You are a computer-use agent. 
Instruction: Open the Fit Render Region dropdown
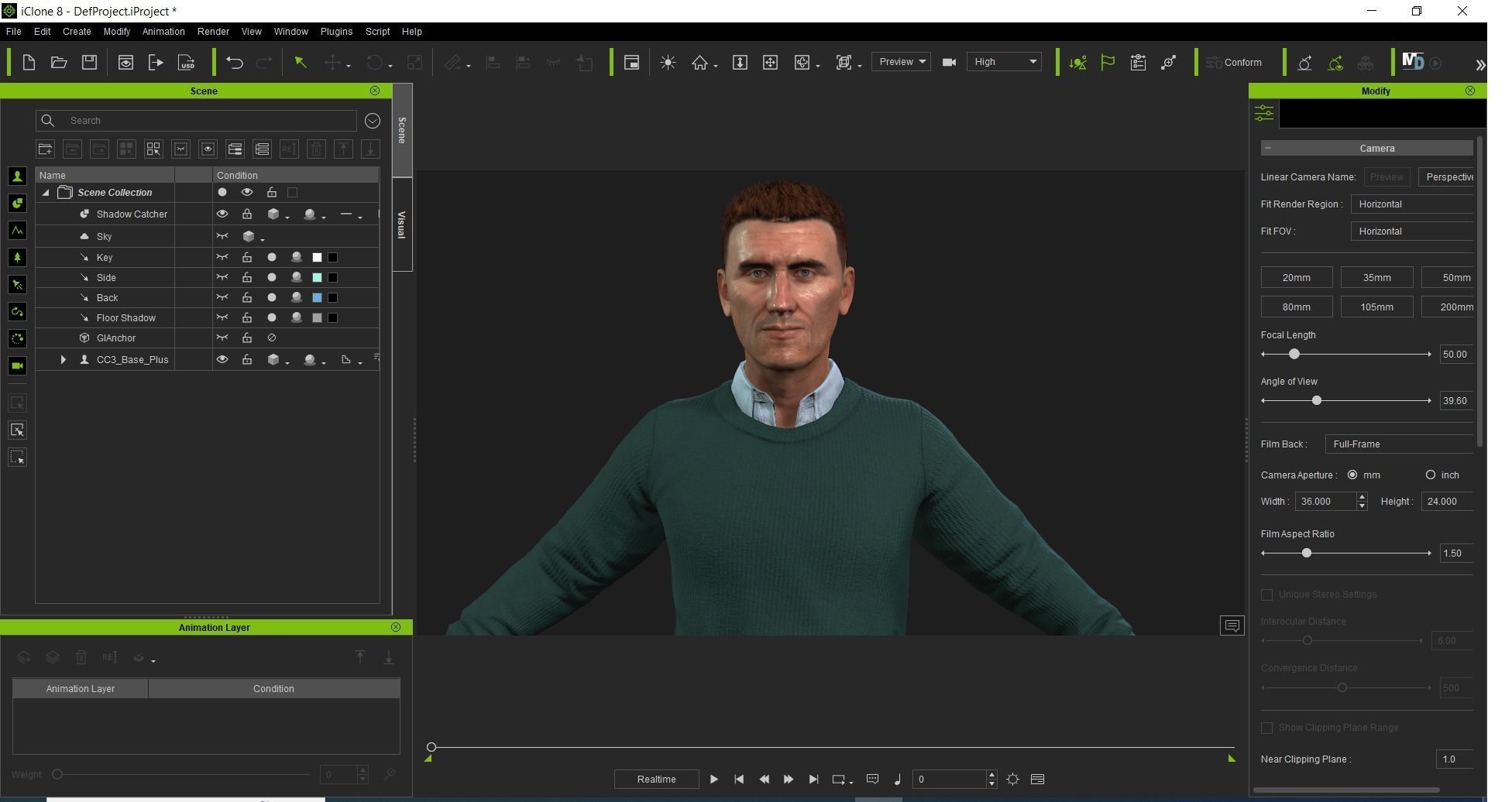pos(1411,204)
